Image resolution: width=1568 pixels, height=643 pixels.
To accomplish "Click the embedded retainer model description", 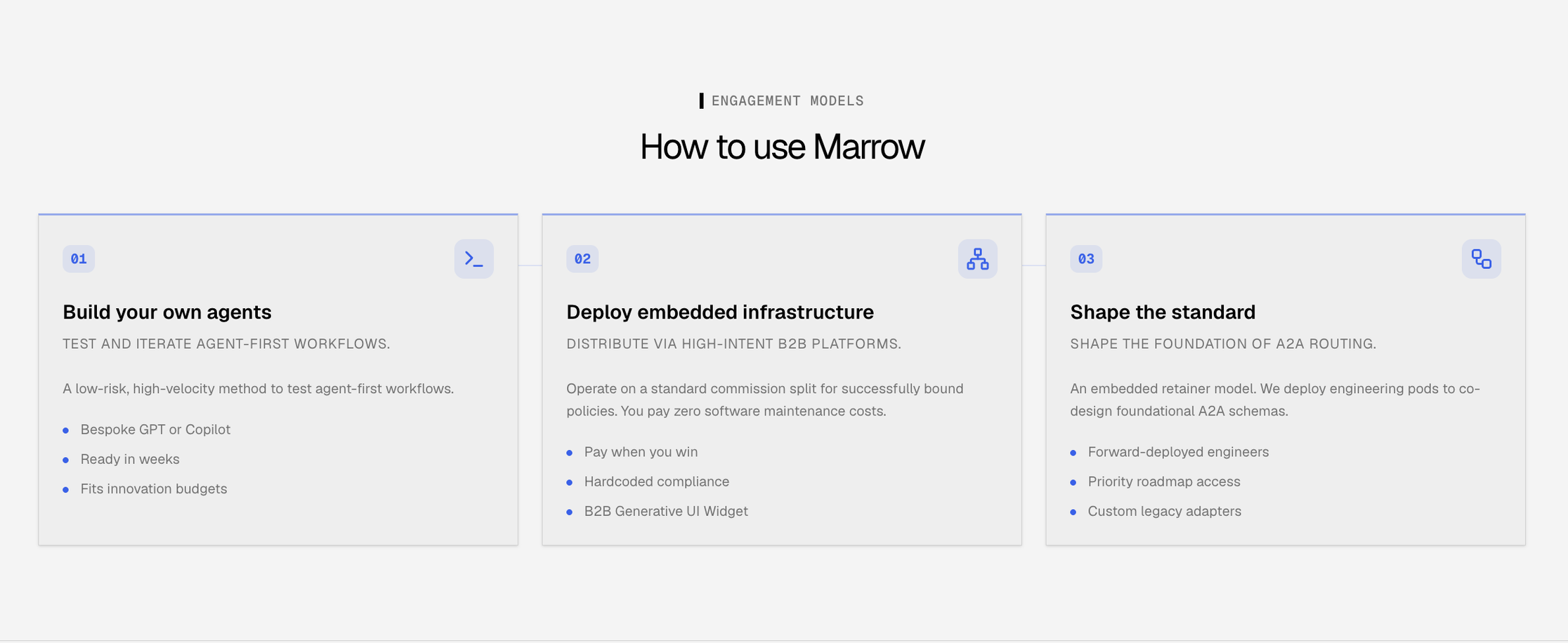I will pyautogui.click(x=1275, y=400).
